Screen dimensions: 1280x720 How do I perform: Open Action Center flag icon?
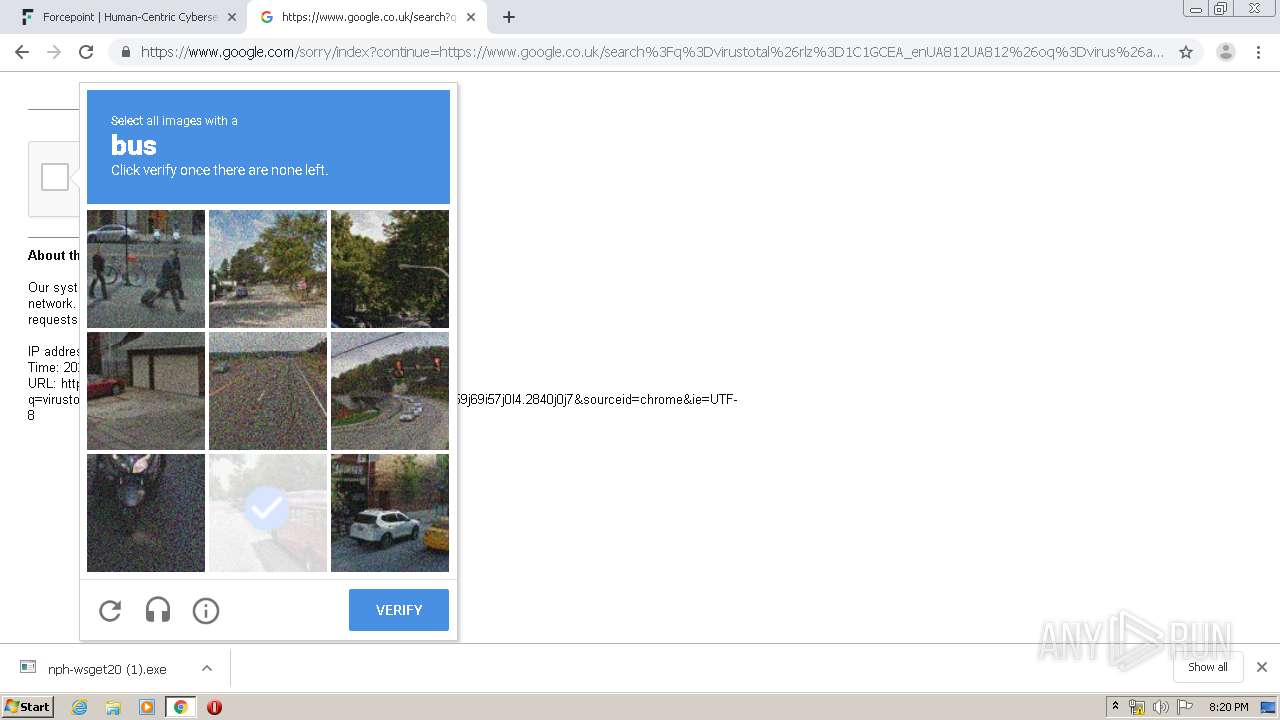click(1185, 707)
